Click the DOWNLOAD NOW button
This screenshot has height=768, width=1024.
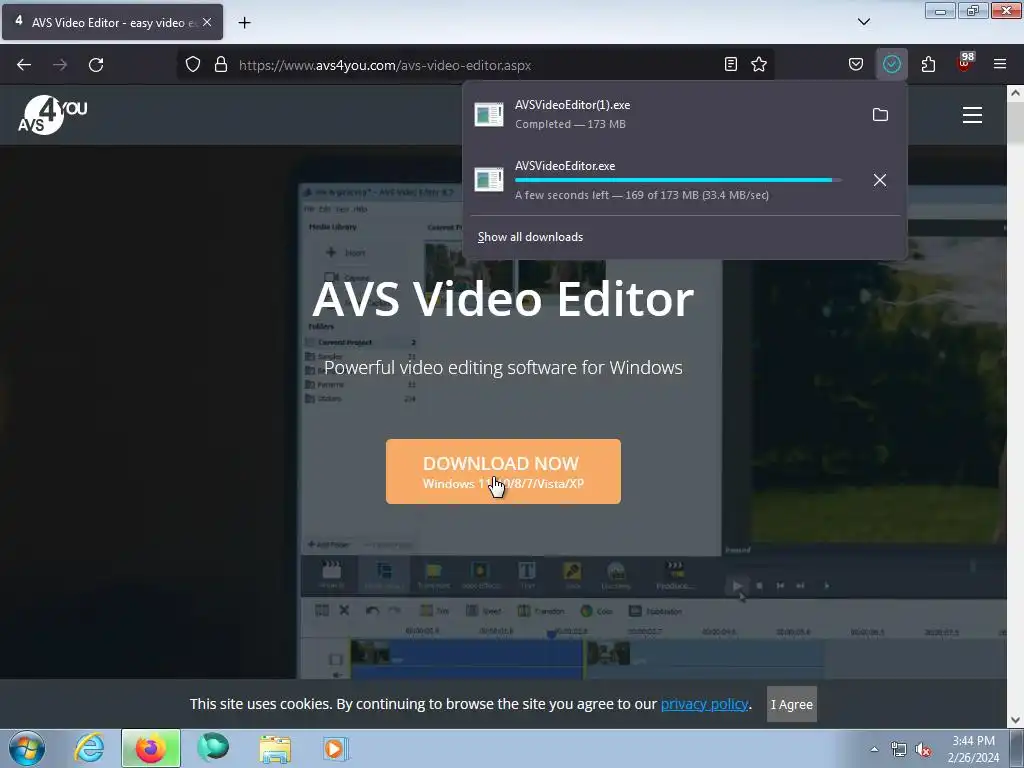pos(503,472)
